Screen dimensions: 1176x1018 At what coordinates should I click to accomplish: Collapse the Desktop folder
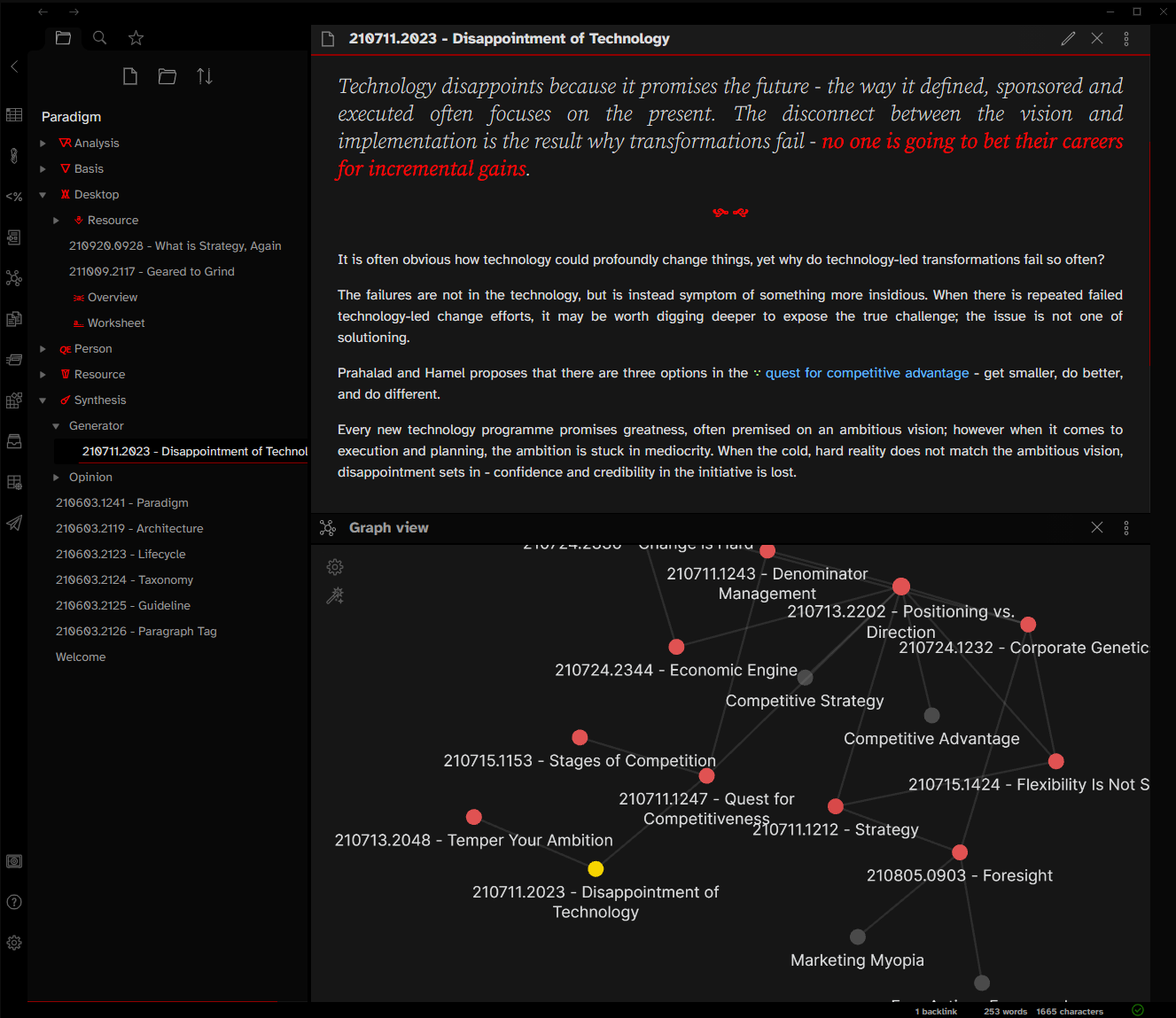pyautogui.click(x=43, y=194)
